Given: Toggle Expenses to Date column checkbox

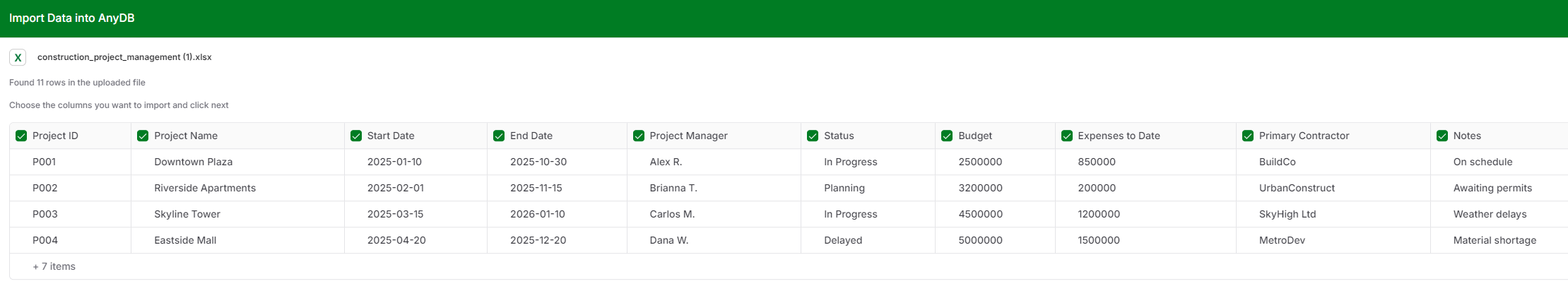Looking at the screenshot, I should coord(1067,136).
